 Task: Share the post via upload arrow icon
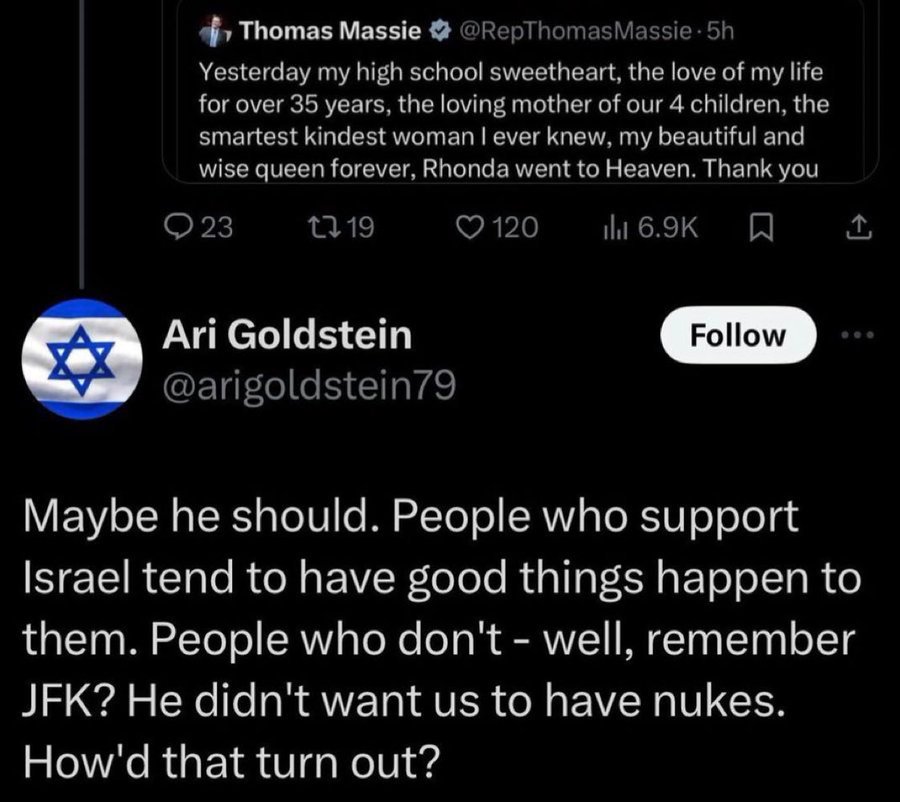(x=859, y=227)
